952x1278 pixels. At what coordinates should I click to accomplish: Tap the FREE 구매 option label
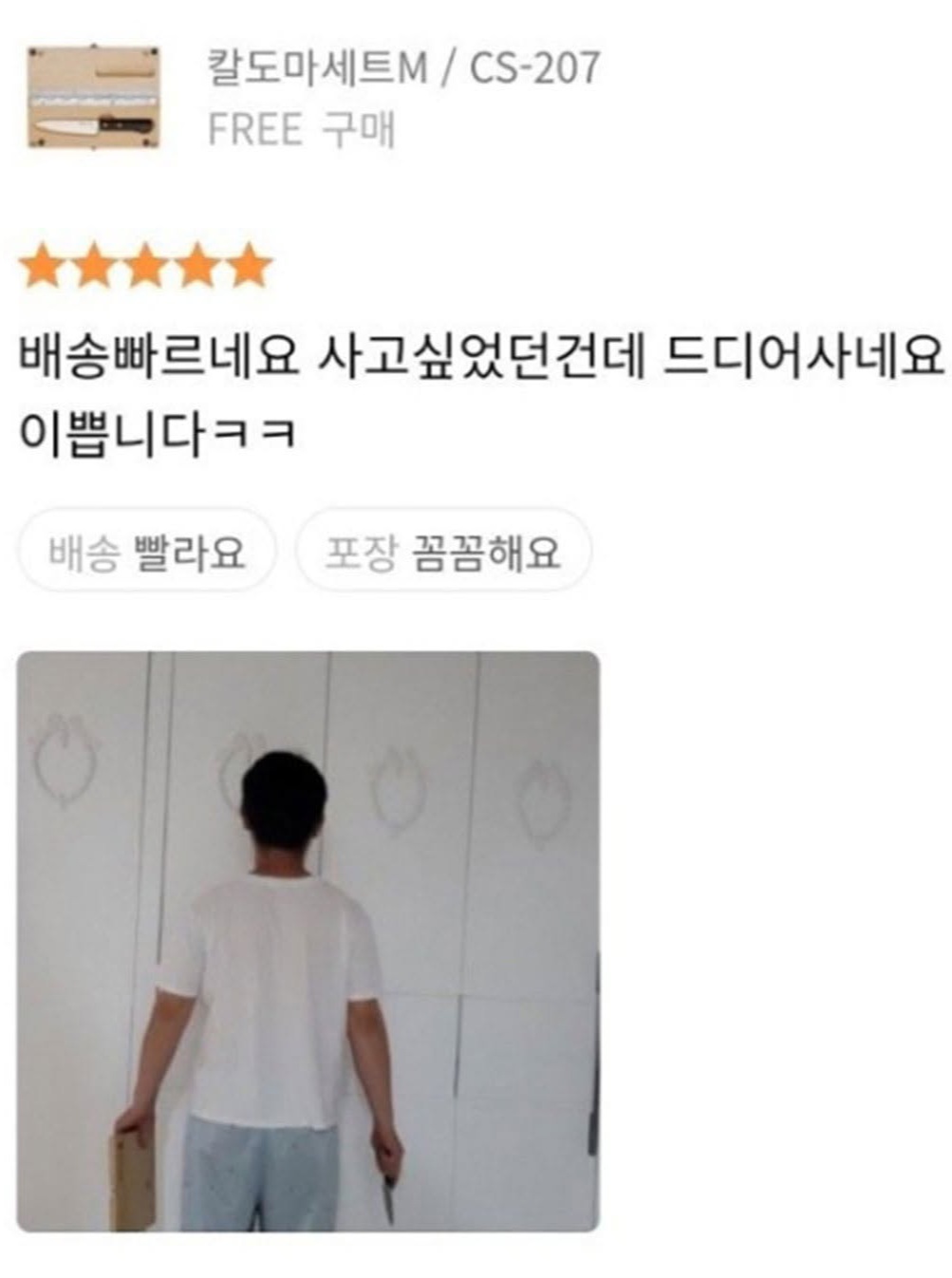point(301,129)
